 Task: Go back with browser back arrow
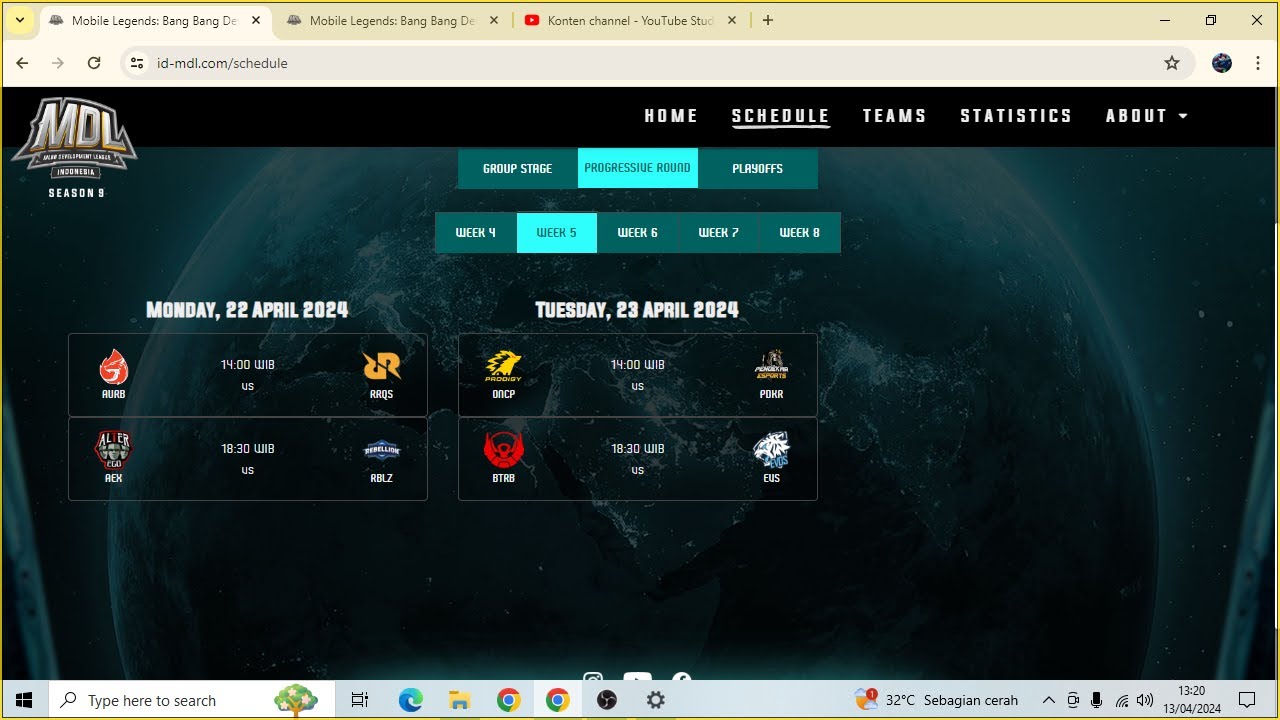pyautogui.click(x=22, y=63)
